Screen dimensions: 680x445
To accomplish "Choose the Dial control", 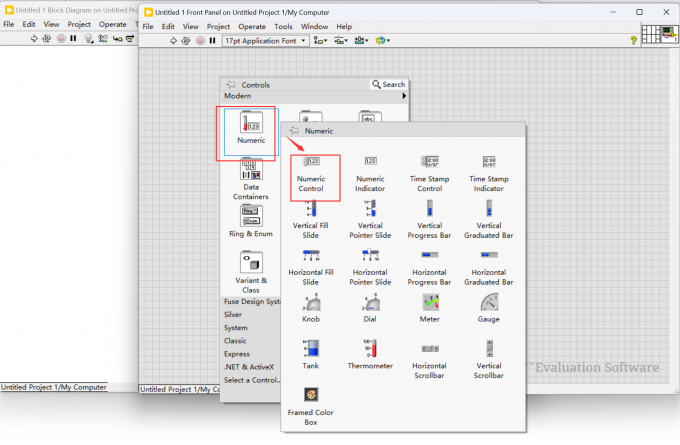I will click(x=370, y=308).
